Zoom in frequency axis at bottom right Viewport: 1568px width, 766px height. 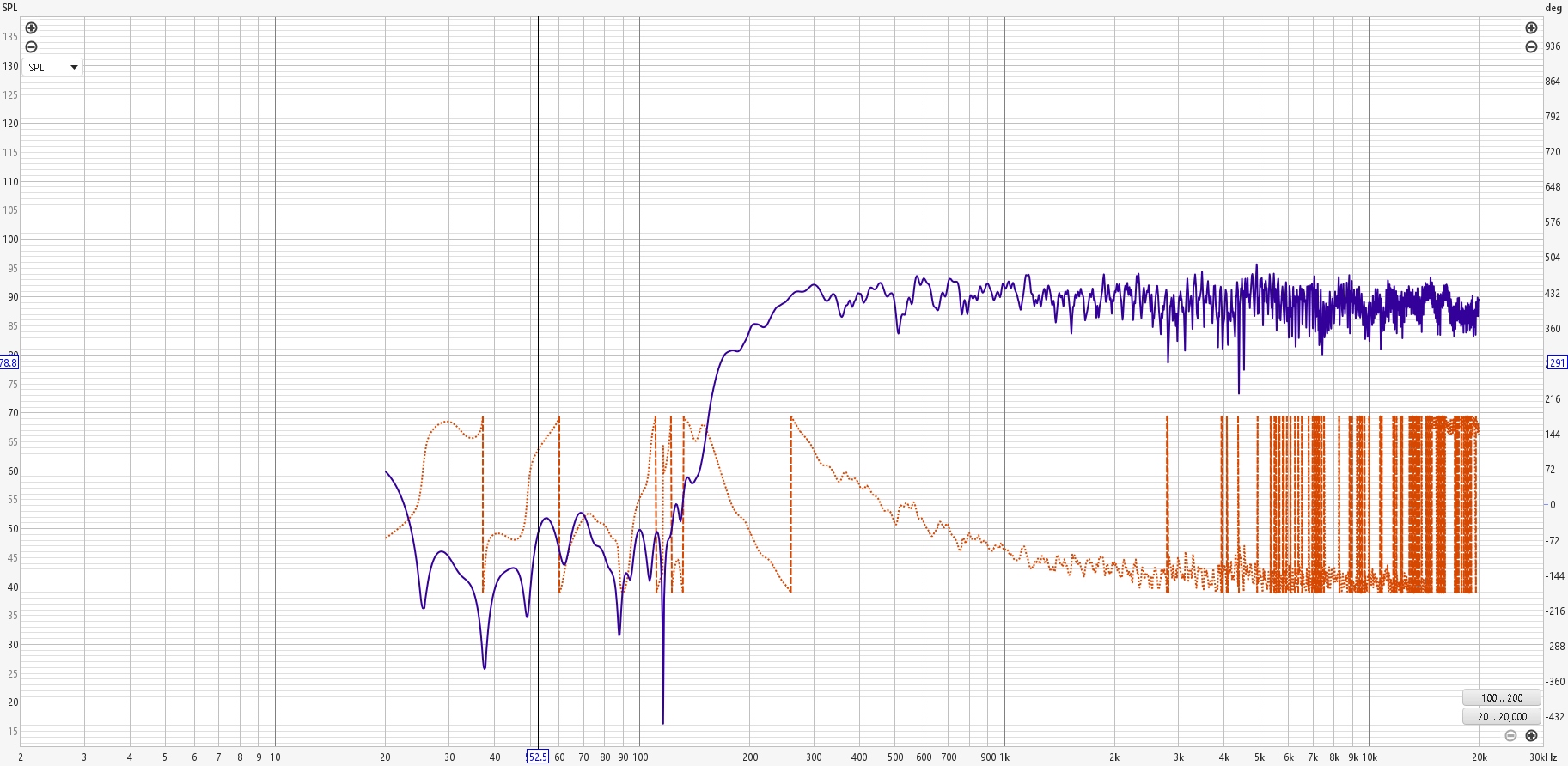(x=1531, y=736)
